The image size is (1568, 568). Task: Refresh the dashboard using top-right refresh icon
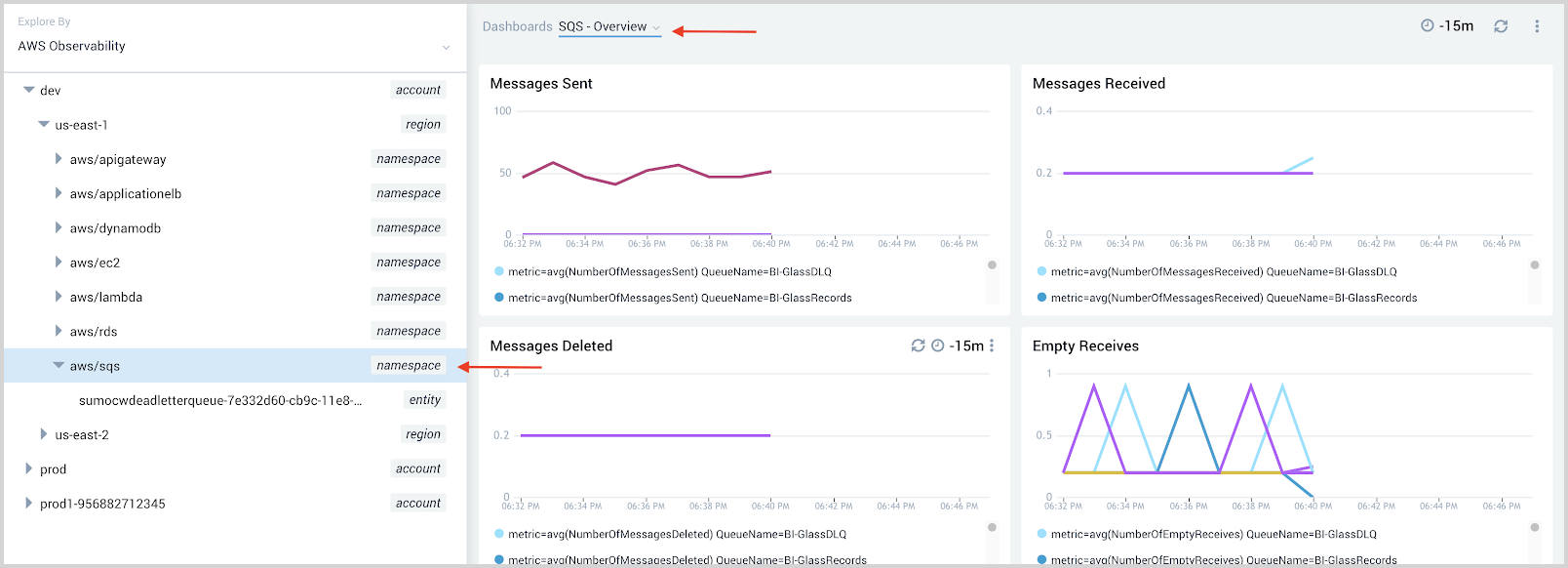pyautogui.click(x=1501, y=26)
